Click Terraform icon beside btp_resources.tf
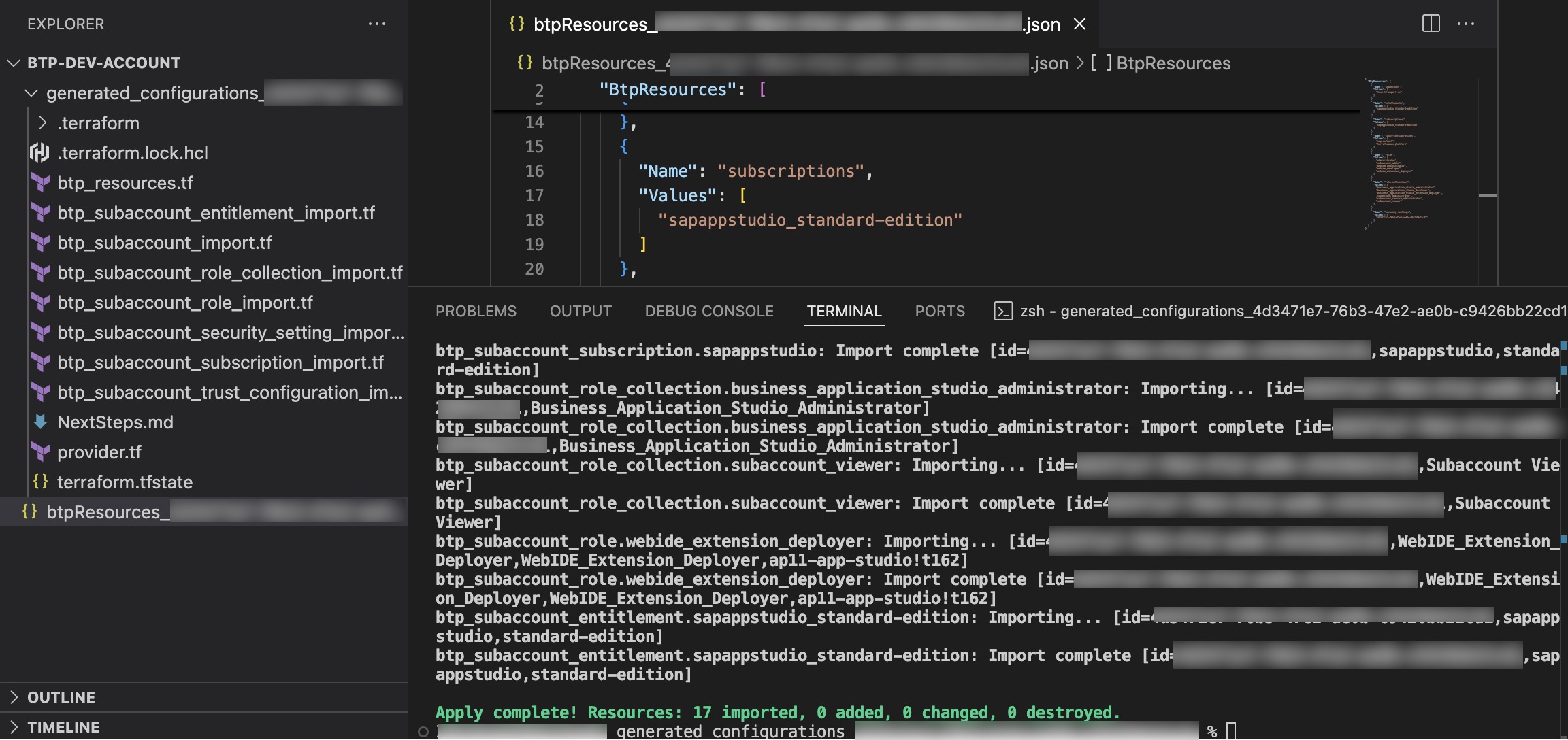Viewport: 1568px width, 740px height. point(41,182)
